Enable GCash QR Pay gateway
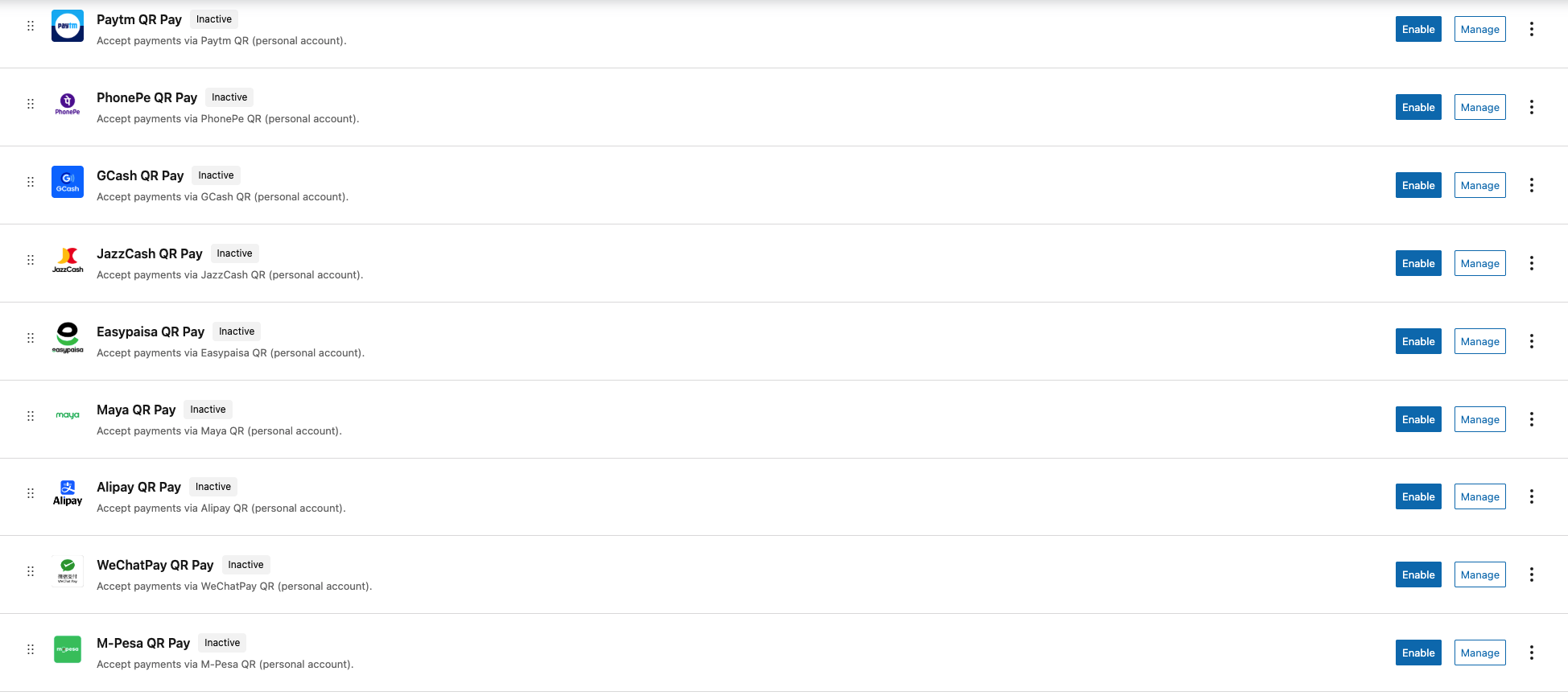 pos(1418,186)
